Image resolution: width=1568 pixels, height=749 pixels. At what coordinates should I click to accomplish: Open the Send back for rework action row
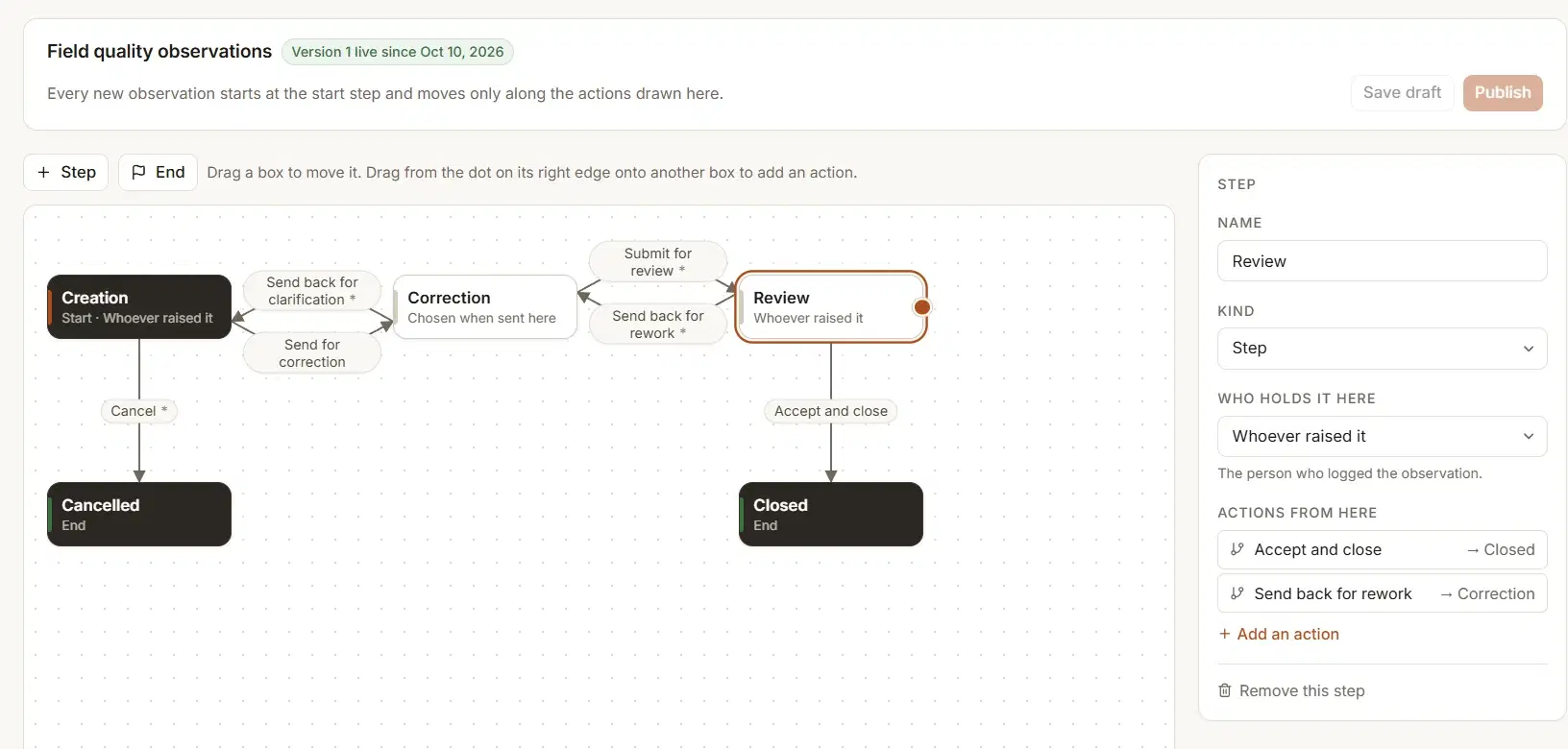point(1383,593)
